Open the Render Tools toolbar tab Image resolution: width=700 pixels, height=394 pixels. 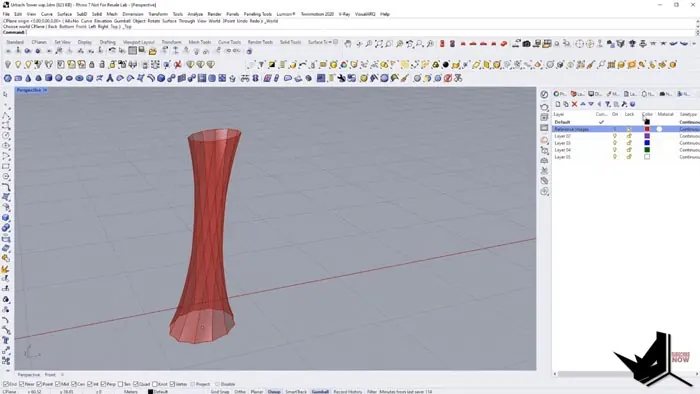pyautogui.click(x=260, y=42)
